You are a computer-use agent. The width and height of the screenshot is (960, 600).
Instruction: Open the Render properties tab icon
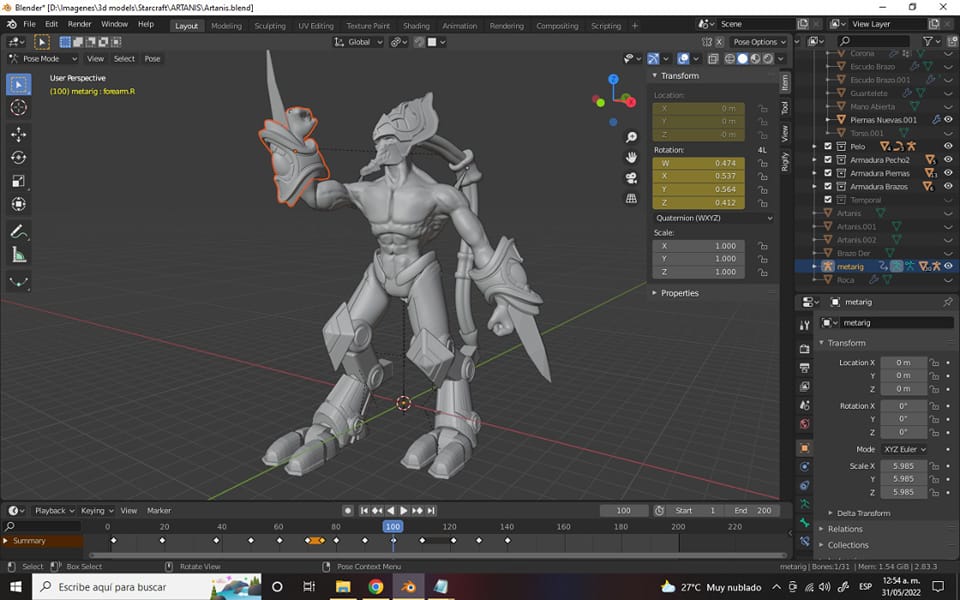pyautogui.click(x=804, y=349)
